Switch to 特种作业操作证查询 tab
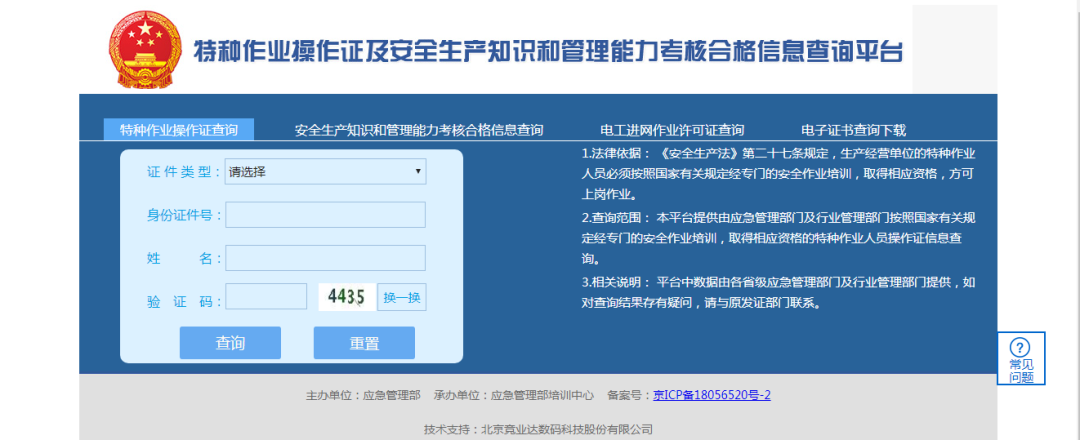Image resolution: width=1080 pixels, height=440 pixels. (179, 129)
